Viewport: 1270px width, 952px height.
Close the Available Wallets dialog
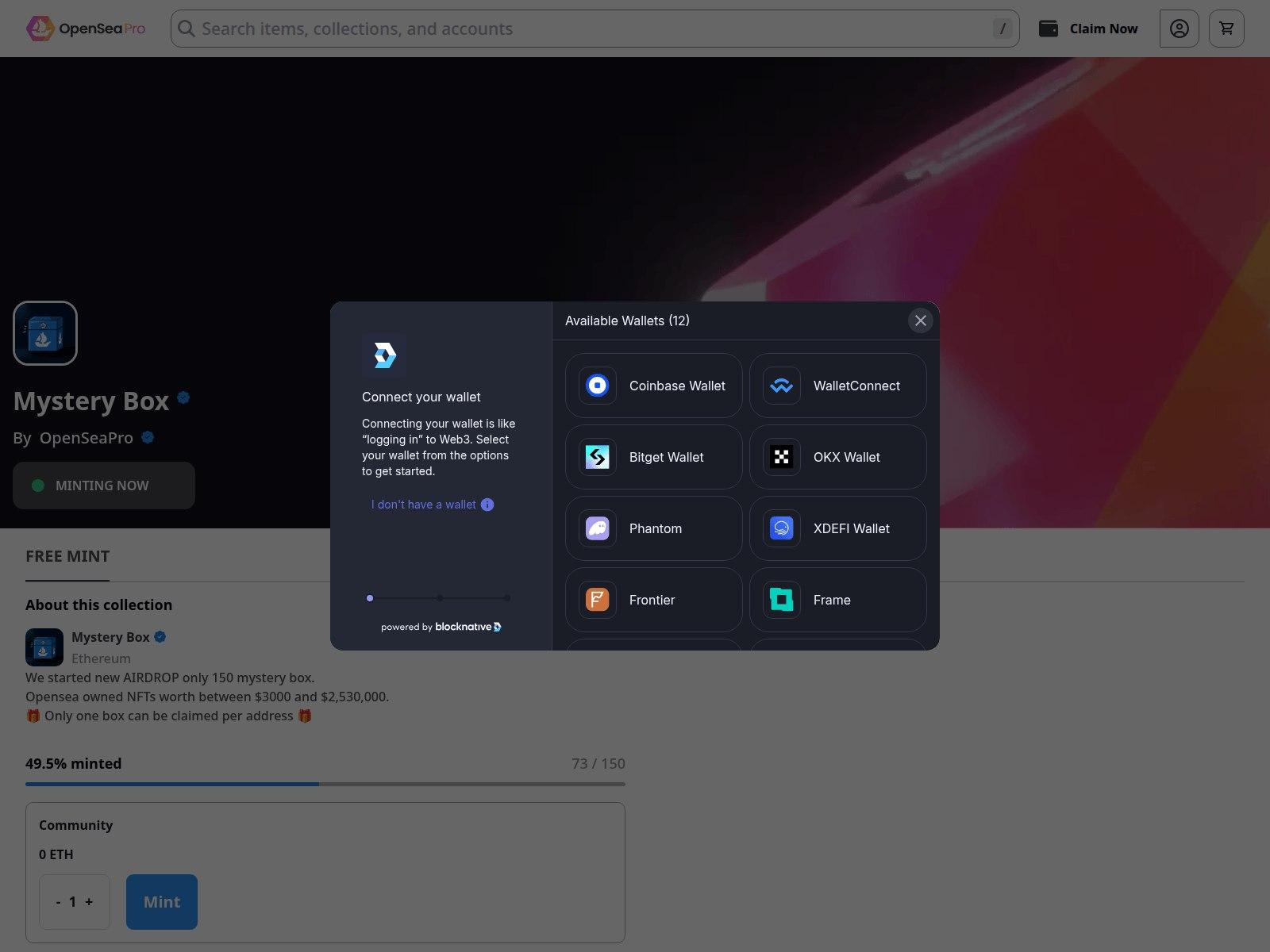coord(921,321)
